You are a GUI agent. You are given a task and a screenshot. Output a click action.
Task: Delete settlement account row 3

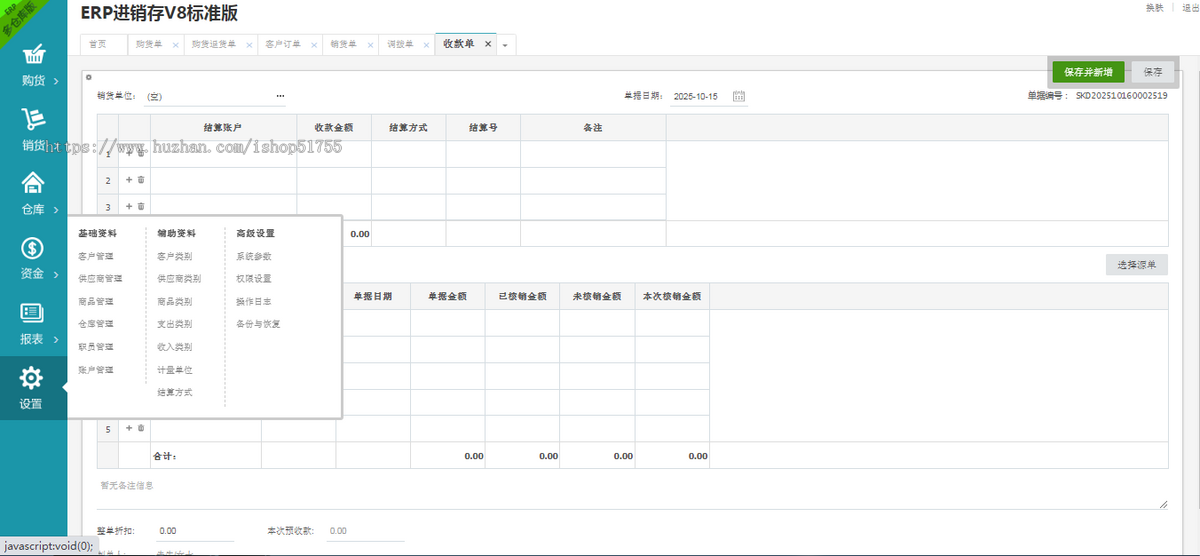[x=141, y=206]
